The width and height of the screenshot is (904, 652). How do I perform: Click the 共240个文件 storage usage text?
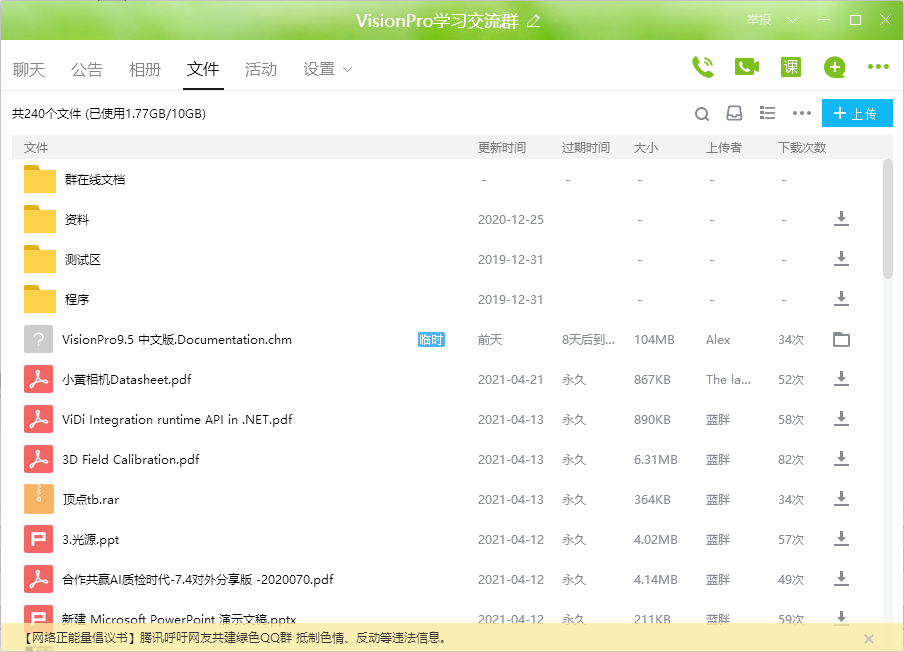pyautogui.click(x=109, y=114)
